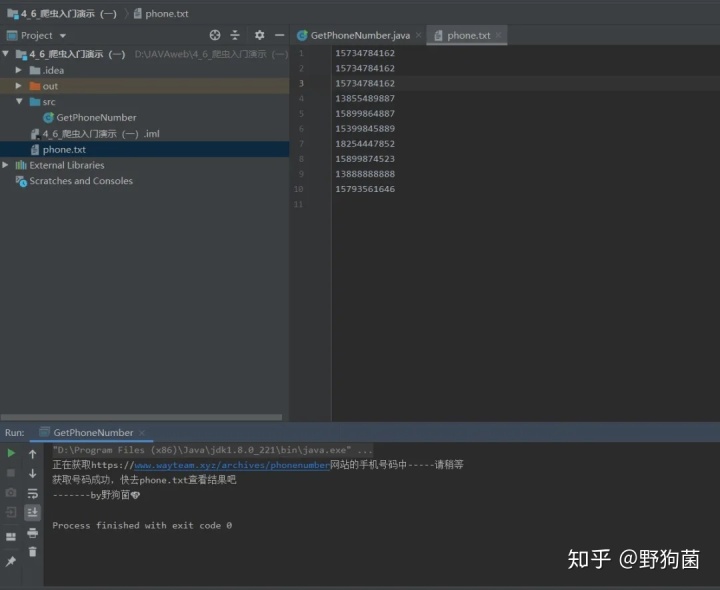Click phone number 15793561646 in editor
This screenshot has height=590, width=720.
tap(365, 189)
